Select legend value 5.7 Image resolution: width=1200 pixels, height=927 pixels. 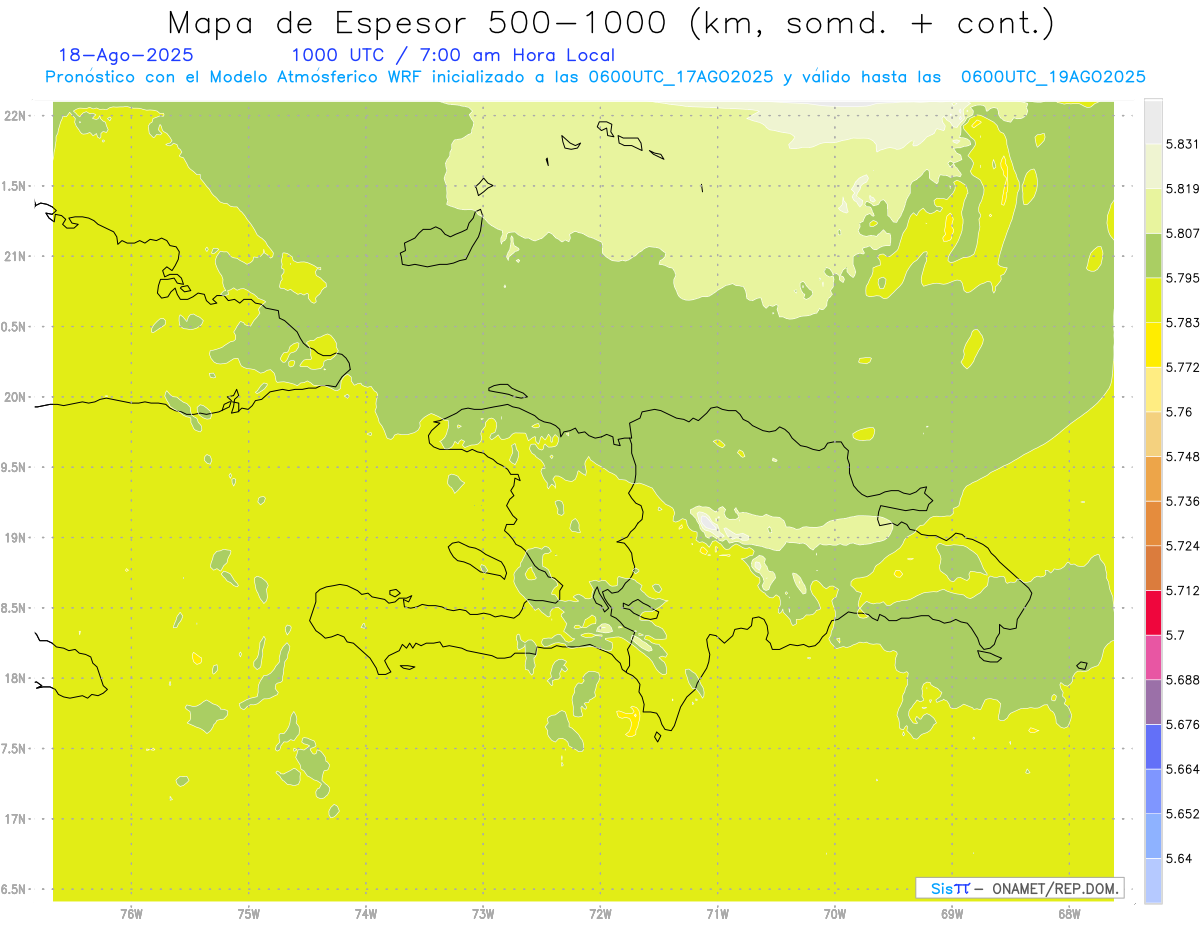[1175, 635]
